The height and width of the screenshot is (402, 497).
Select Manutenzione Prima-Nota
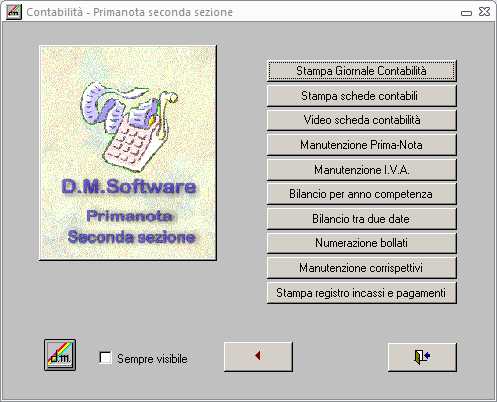(x=361, y=145)
